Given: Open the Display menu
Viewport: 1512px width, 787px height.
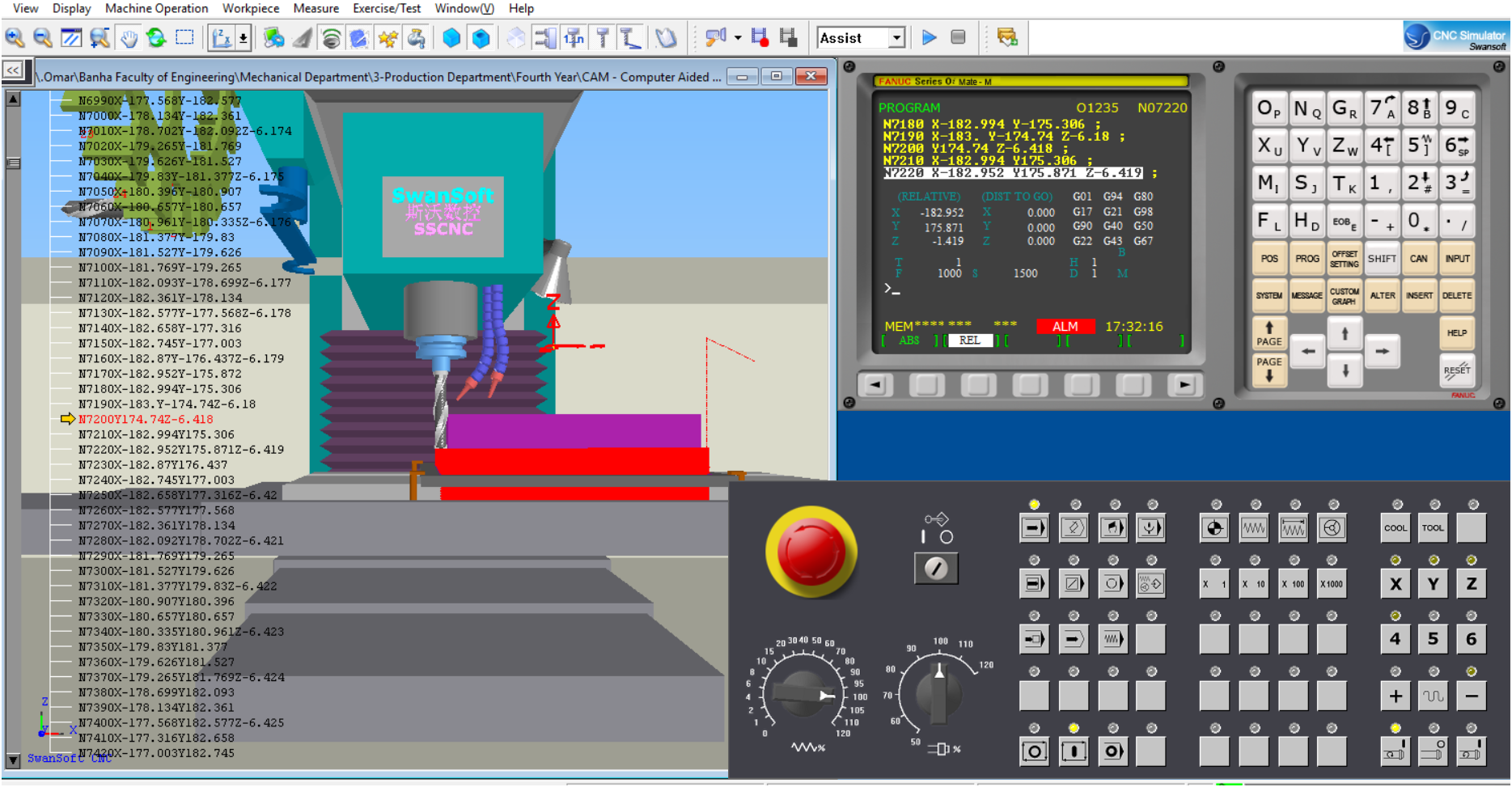Looking at the screenshot, I should point(72,8).
